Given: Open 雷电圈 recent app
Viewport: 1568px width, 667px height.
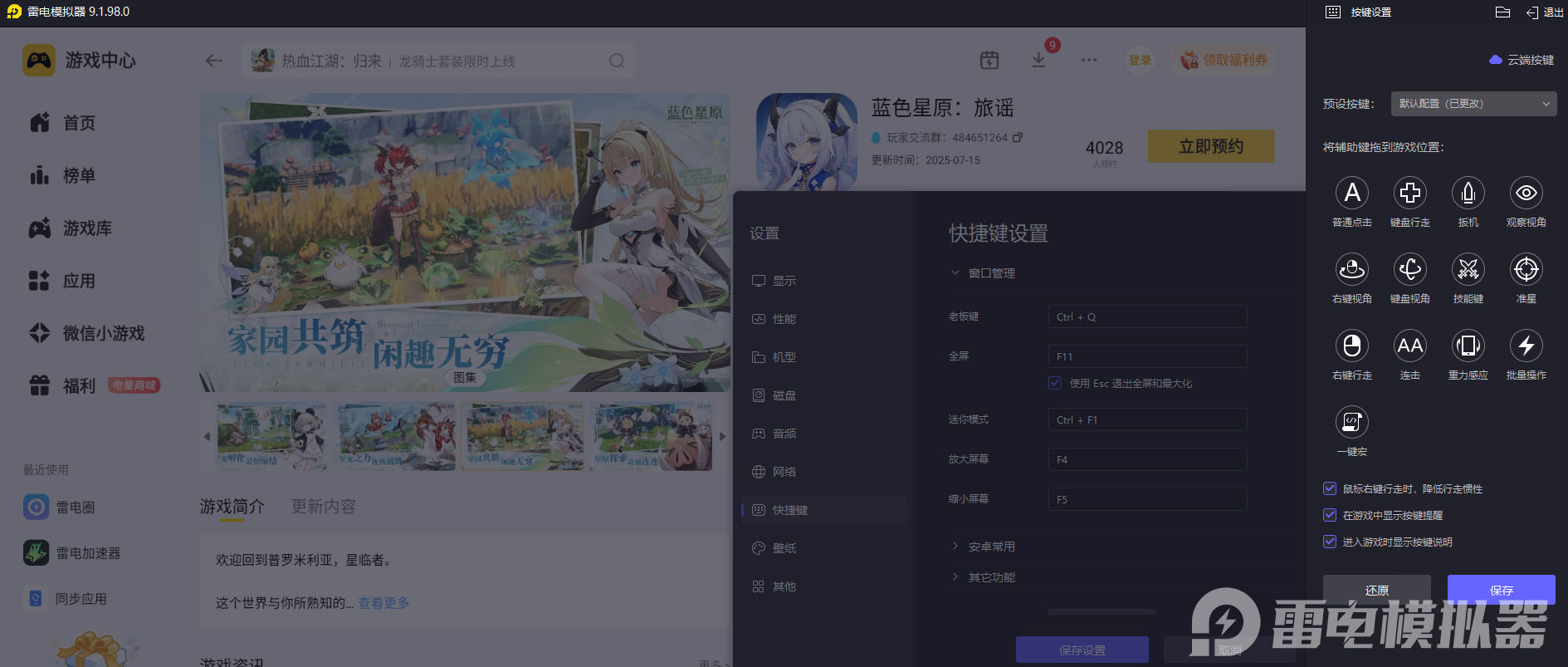Looking at the screenshot, I should [59, 507].
